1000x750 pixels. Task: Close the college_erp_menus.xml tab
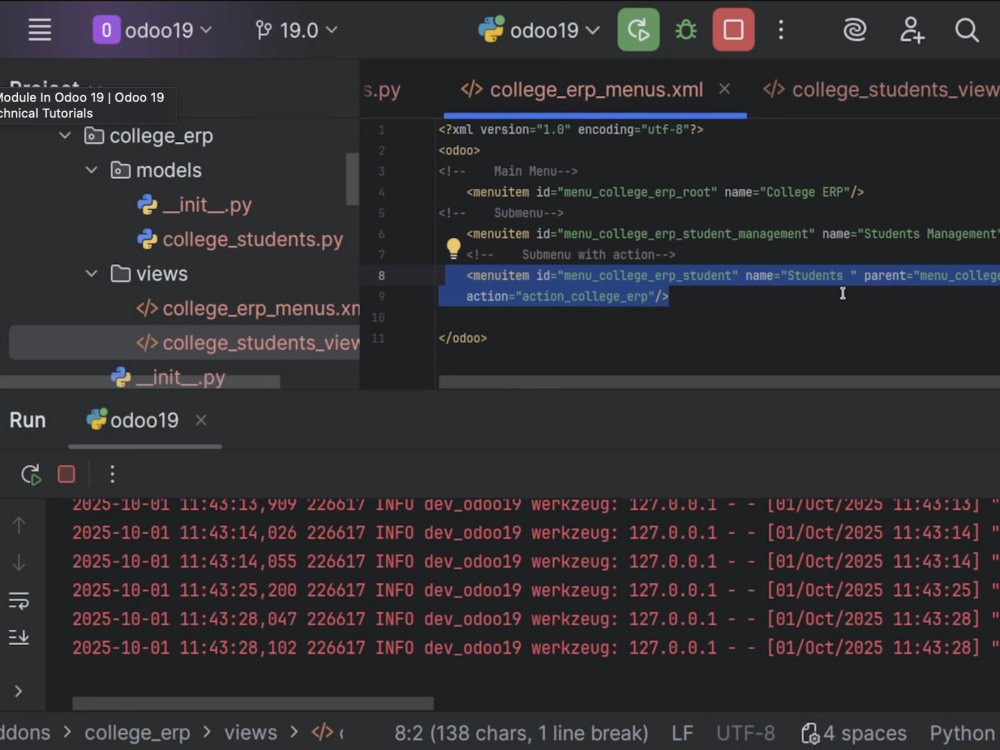tap(724, 89)
